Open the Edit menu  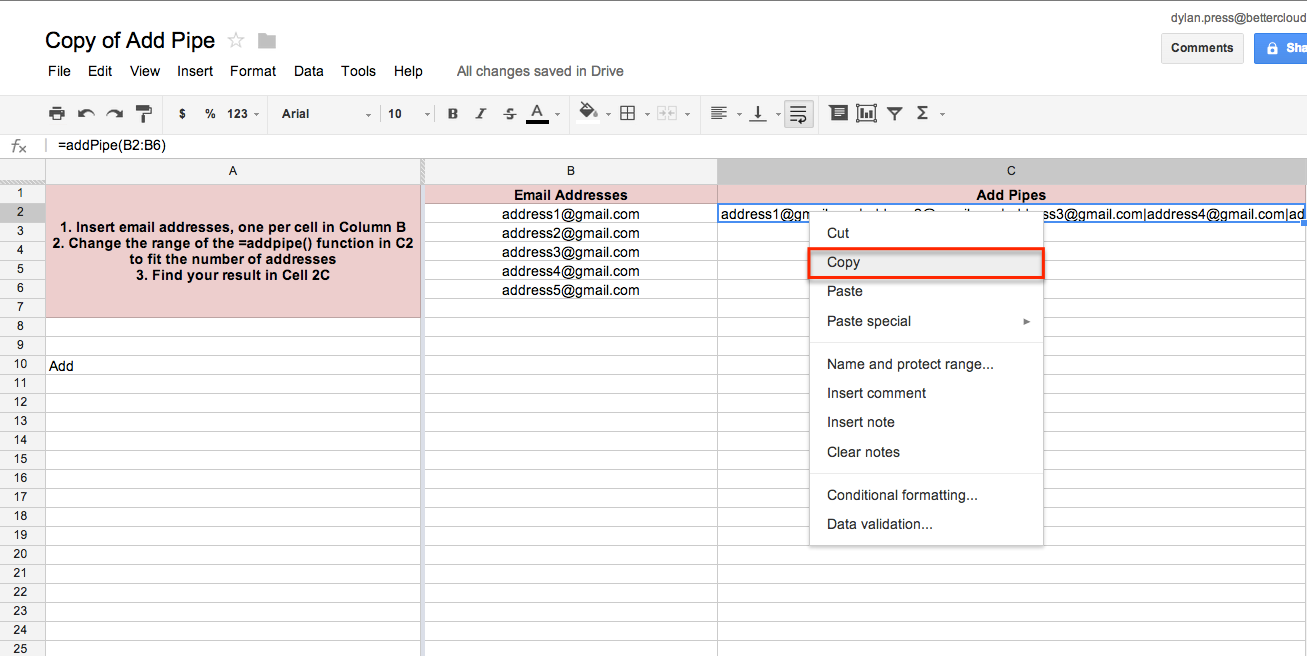tap(100, 71)
